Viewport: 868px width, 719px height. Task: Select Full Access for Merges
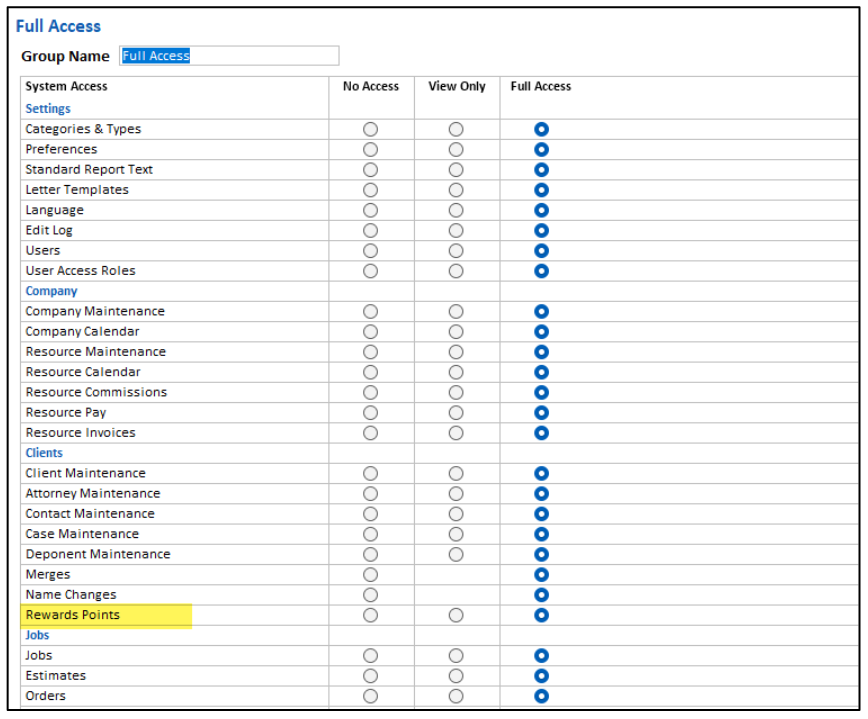click(541, 575)
